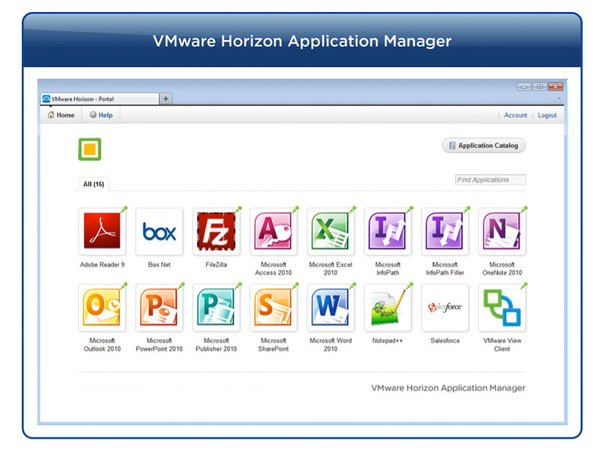Open the Help menu item
Image resolution: width=600 pixels, height=450 pixels.
tap(100, 115)
